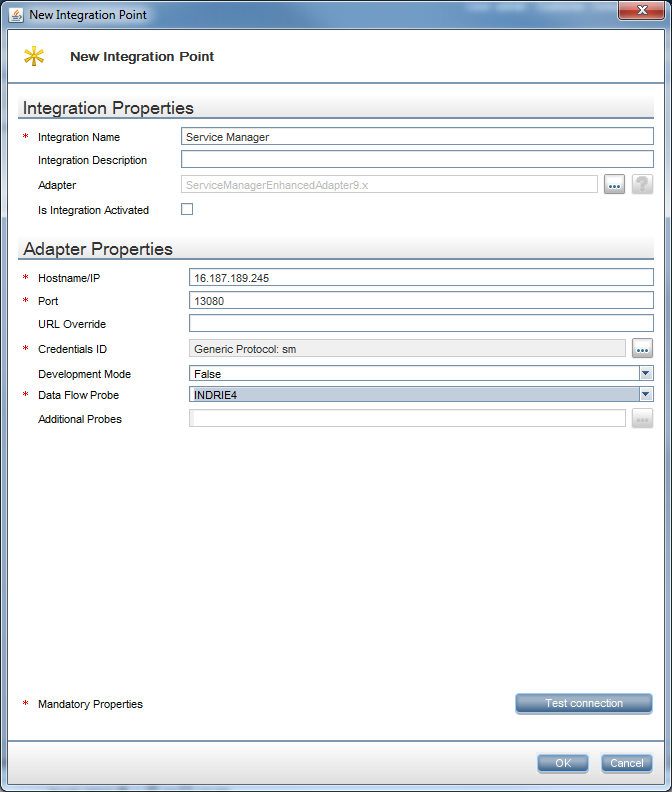Click the adapter help question mark icon
Image resolution: width=672 pixels, height=792 pixels.
coord(642,184)
